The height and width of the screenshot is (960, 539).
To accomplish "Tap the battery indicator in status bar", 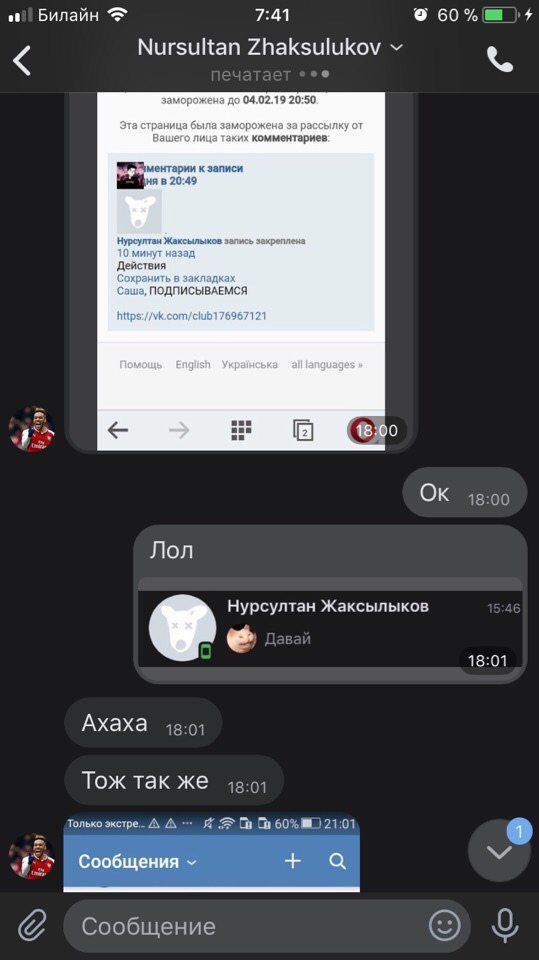I will [x=500, y=15].
